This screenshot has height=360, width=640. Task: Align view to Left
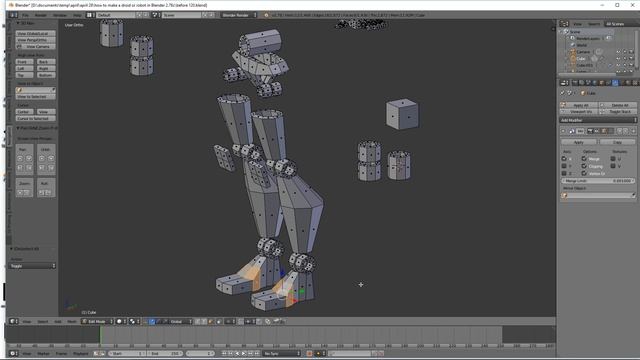tap(24, 69)
